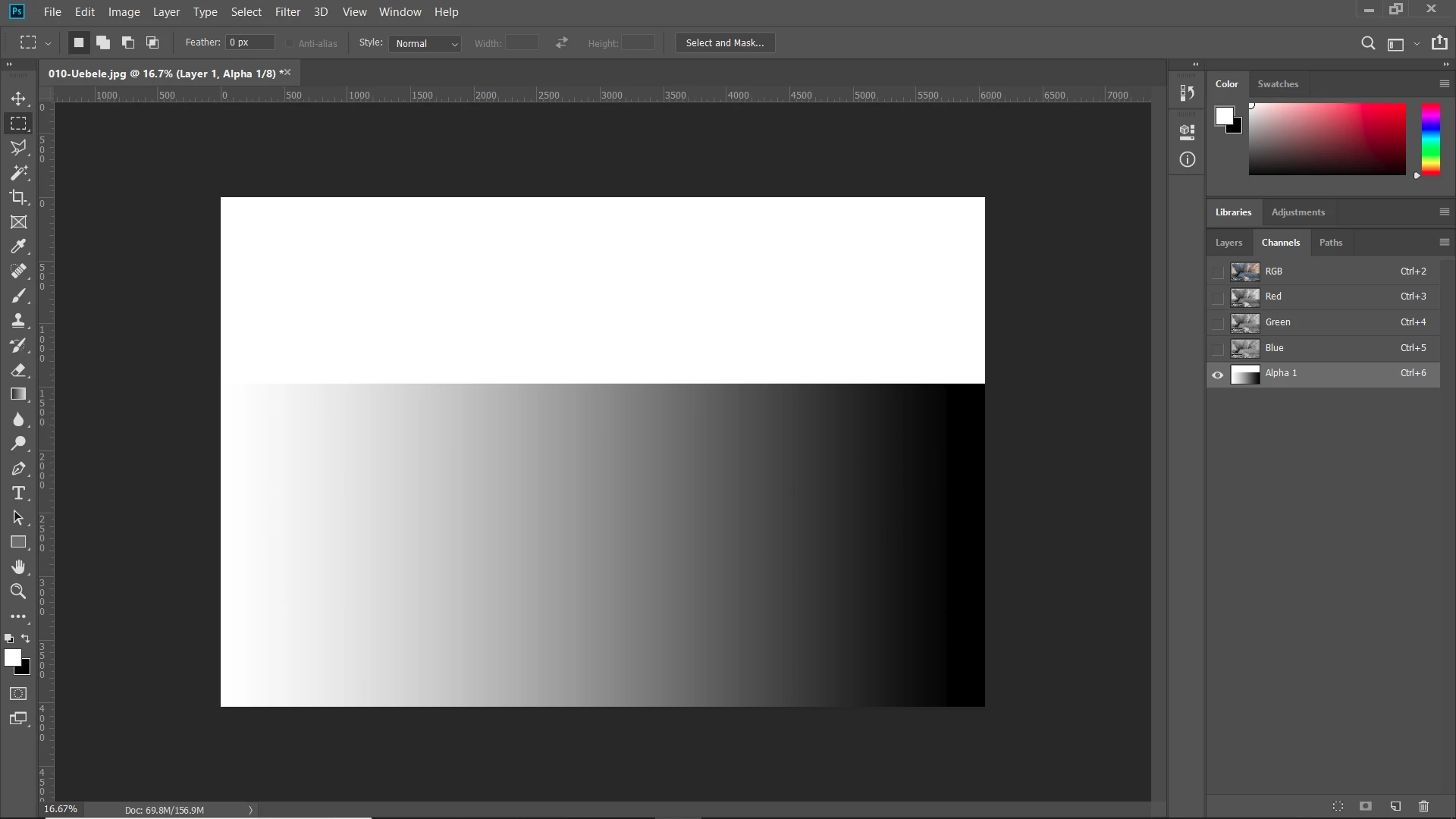
Task: Click the Select and Mask button
Action: click(725, 43)
